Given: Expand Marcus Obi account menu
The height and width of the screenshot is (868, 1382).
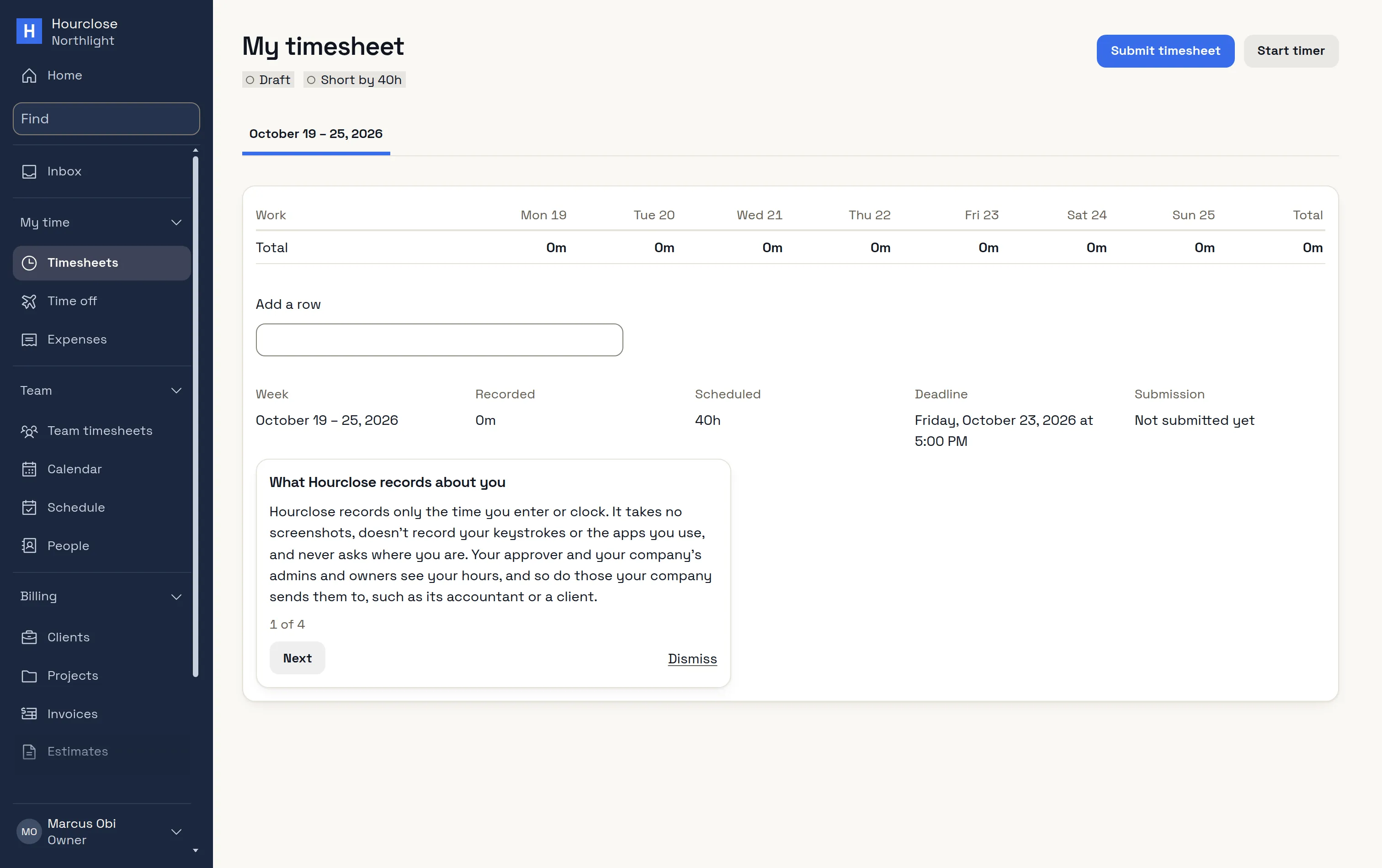Looking at the screenshot, I should coord(176,831).
